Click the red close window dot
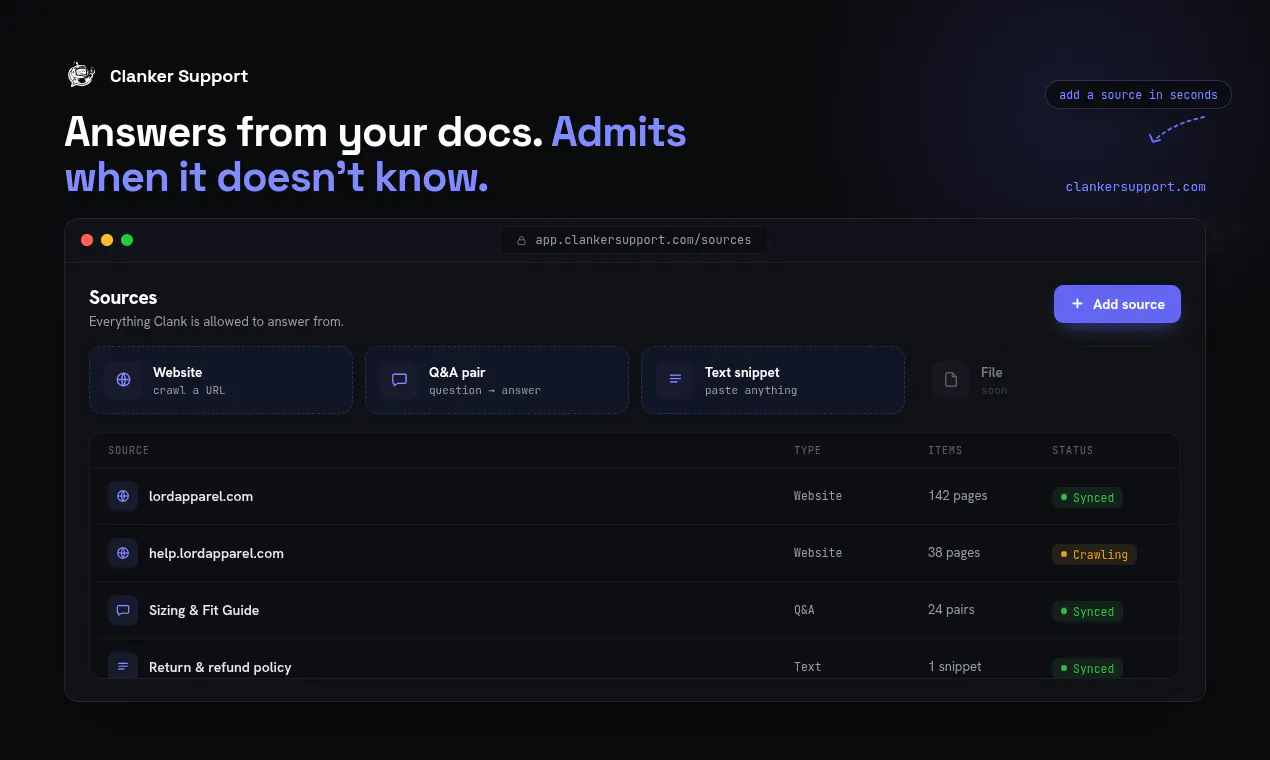The width and height of the screenshot is (1270, 760). coord(87,240)
